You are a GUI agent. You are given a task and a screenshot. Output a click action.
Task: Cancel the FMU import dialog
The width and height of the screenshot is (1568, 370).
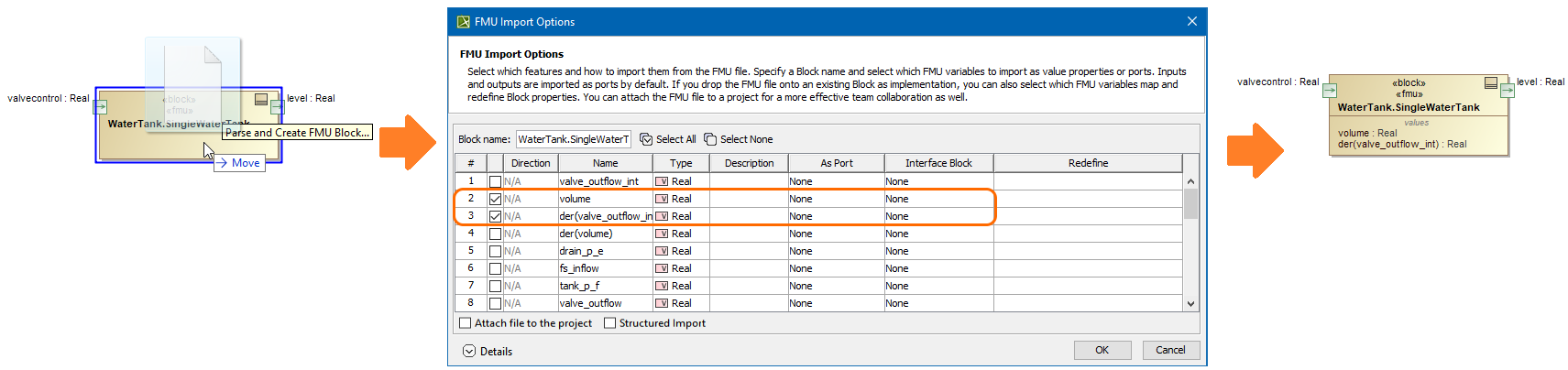pos(1169,350)
